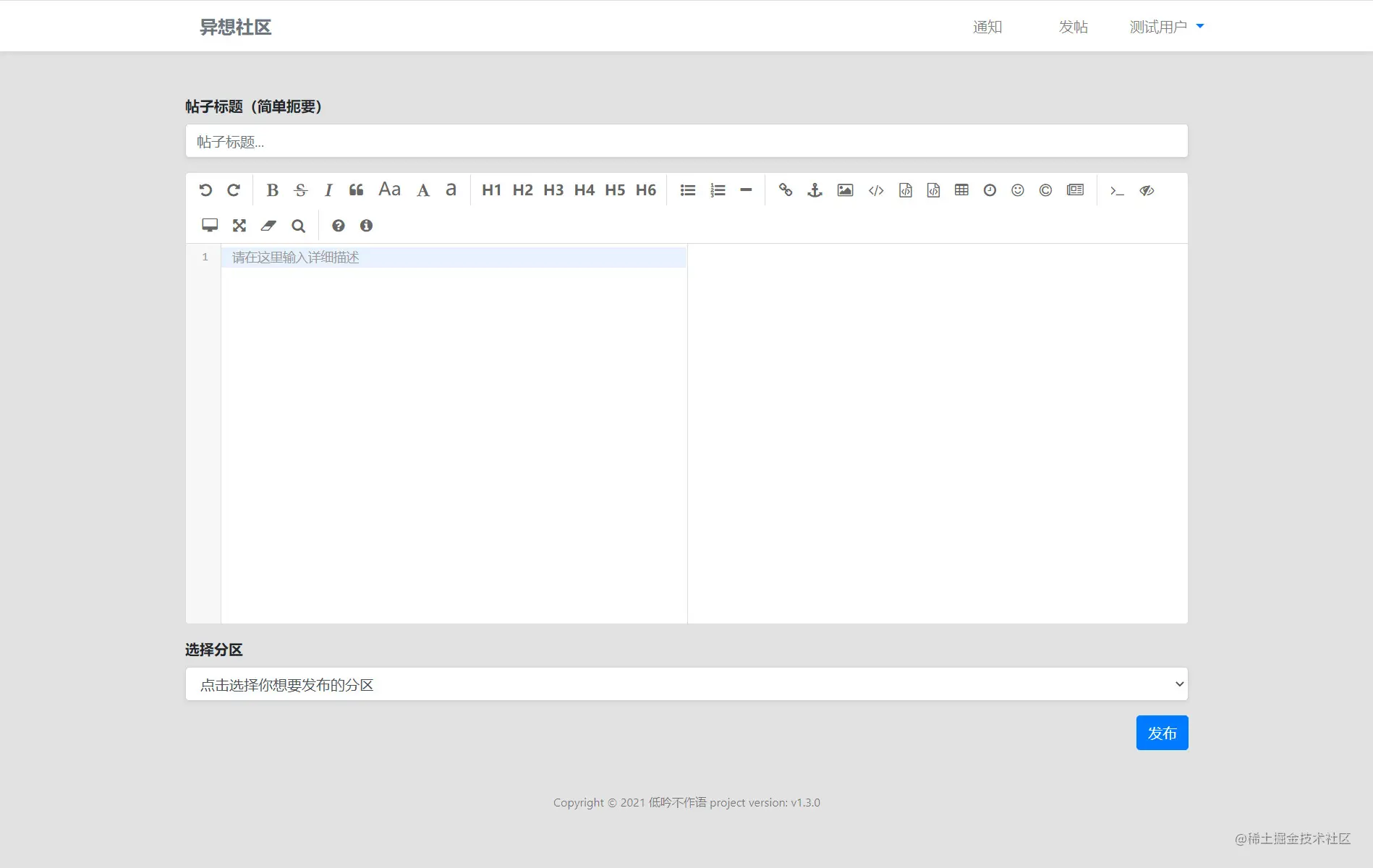Focus the 帖子标题 title input field
The width and height of the screenshot is (1373, 868).
pyautogui.click(x=686, y=141)
